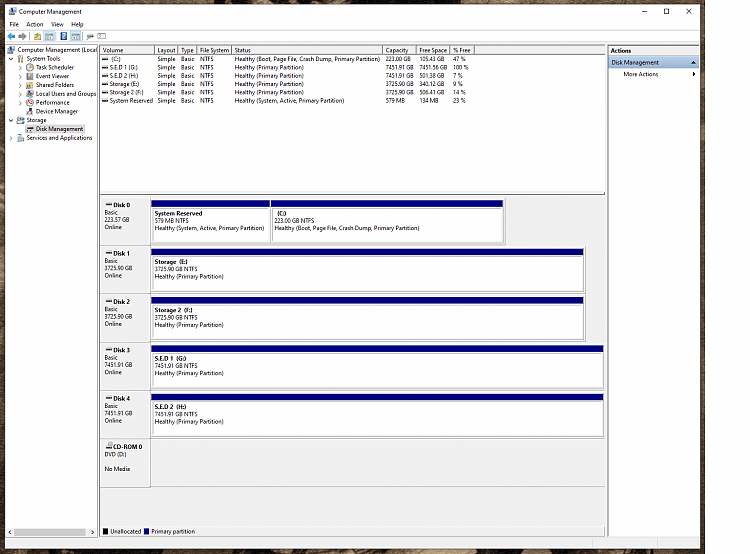Expand the Event Viewer node
Image resolution: width=750 pixels, height=554 pixels.
click(x=20, y=77)
